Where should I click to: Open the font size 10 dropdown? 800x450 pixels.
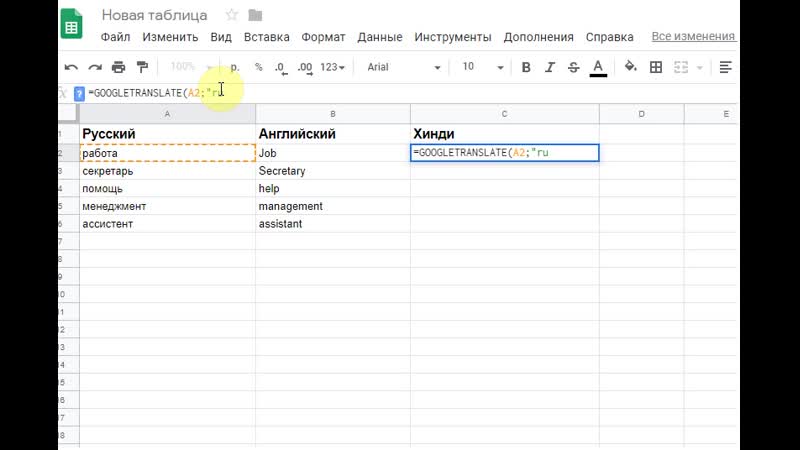(482, 67)
